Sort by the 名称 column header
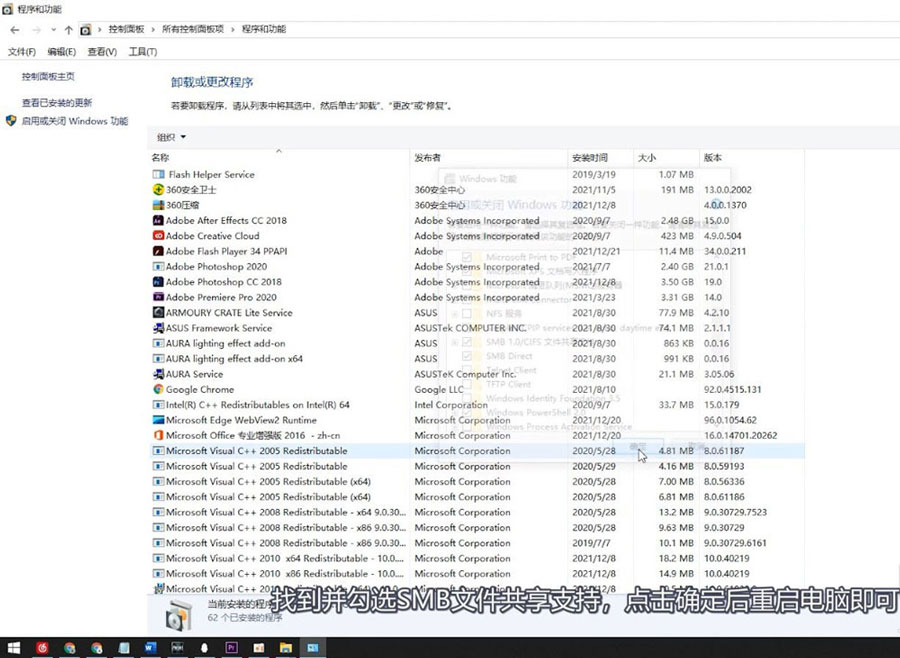This screenshot has width=900, height=658. pos(279,157)
